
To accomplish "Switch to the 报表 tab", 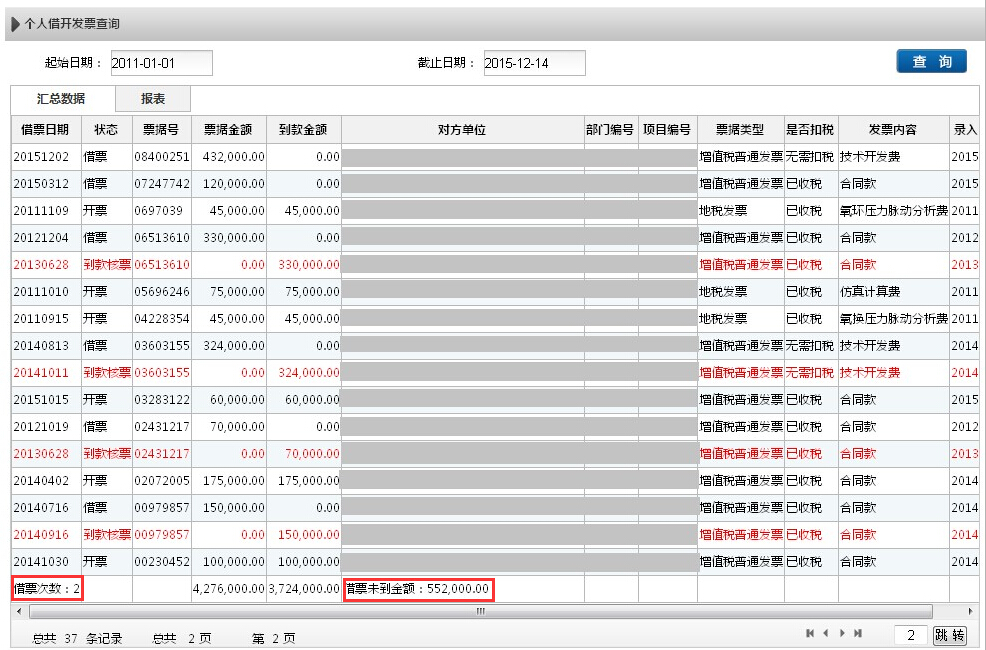I will pyautogui.click(x=152, y=99).
